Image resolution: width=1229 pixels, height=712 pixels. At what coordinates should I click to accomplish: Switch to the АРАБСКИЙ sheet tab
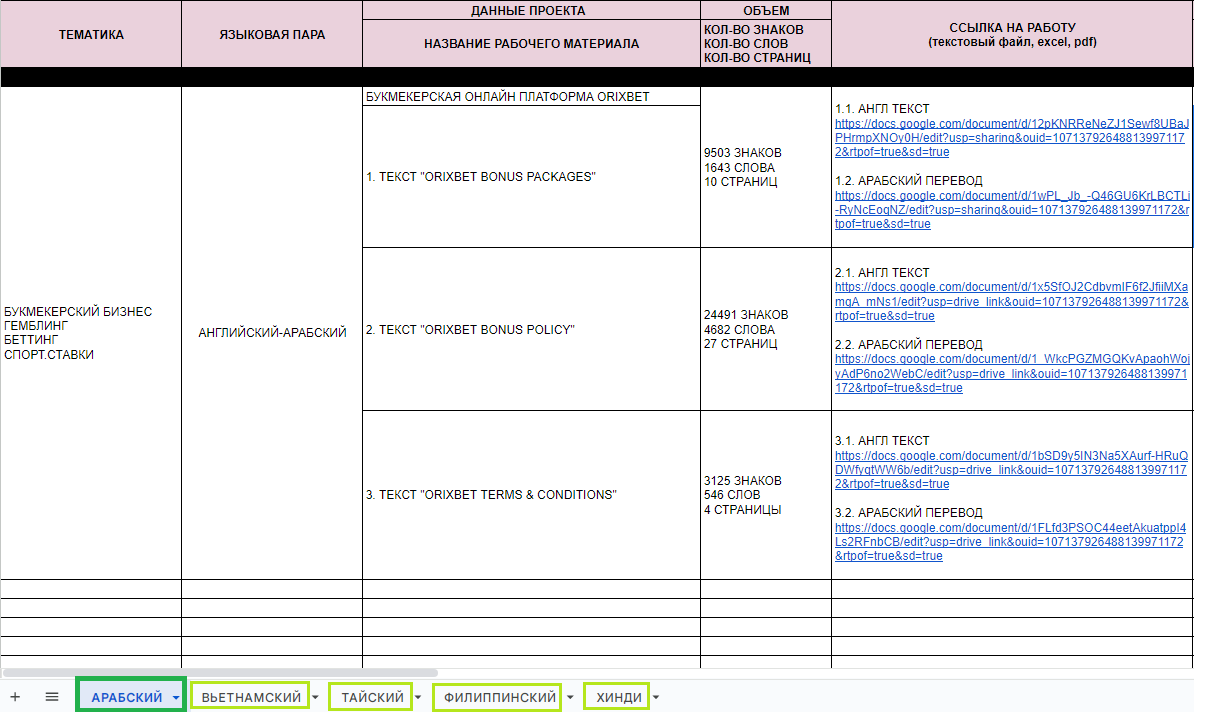coord(127,697)
